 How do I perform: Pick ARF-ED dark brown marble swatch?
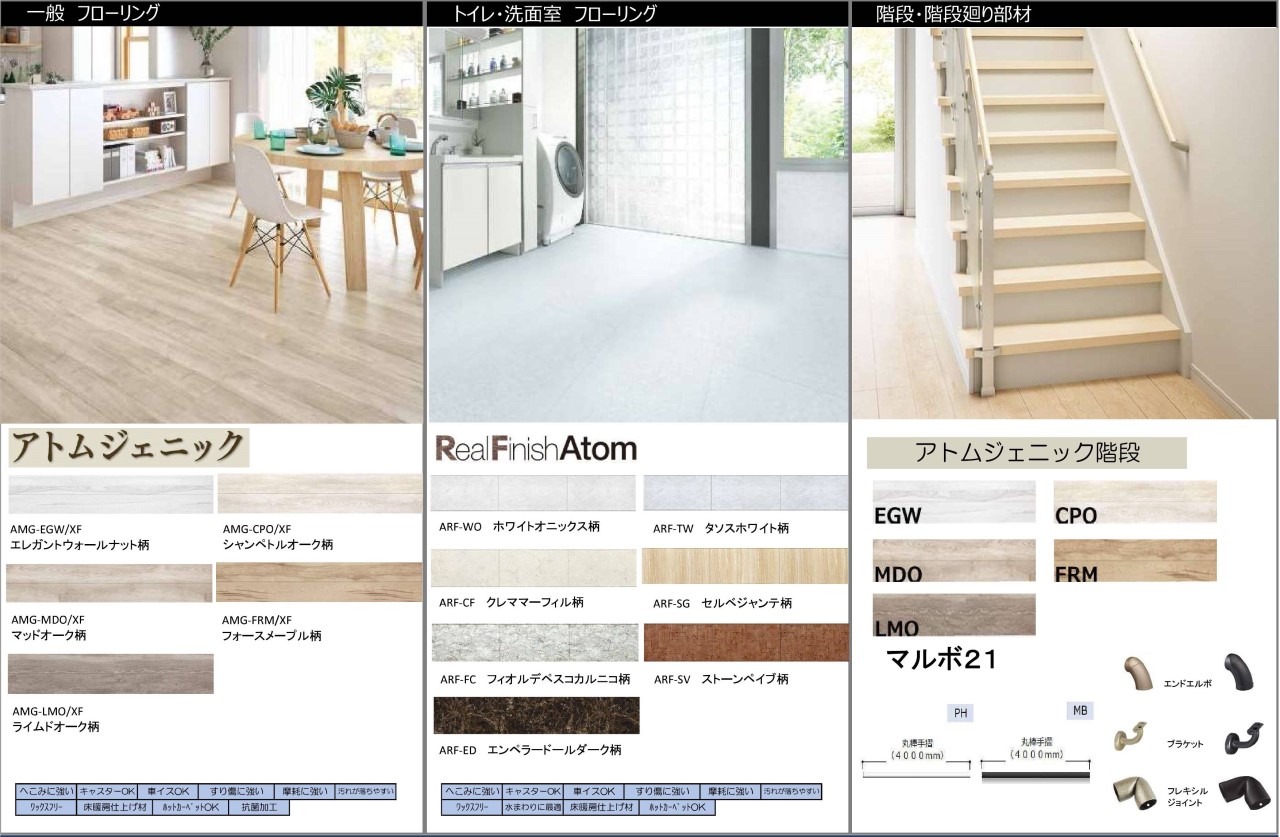pyautogui.click(x=536, y=716)
